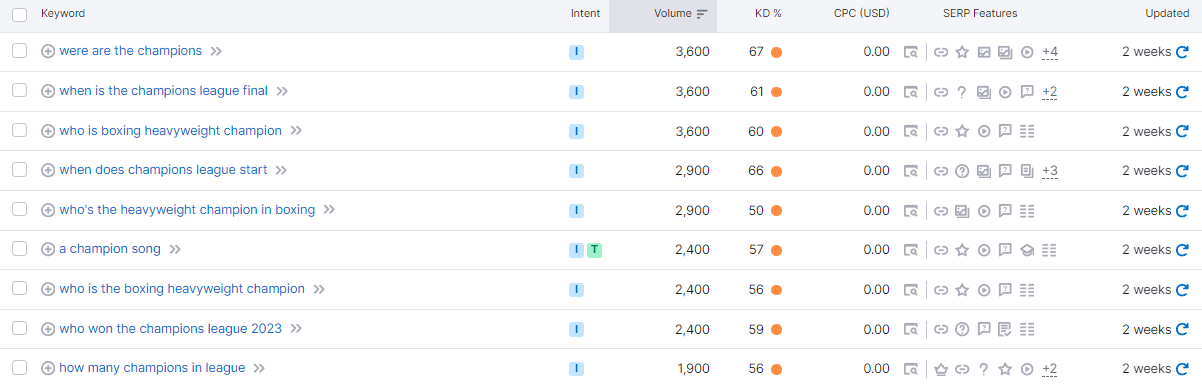The width and height of the screenshot is (1202, 387).
Task: Click the volume value 1,900
Action: [693, 369]
